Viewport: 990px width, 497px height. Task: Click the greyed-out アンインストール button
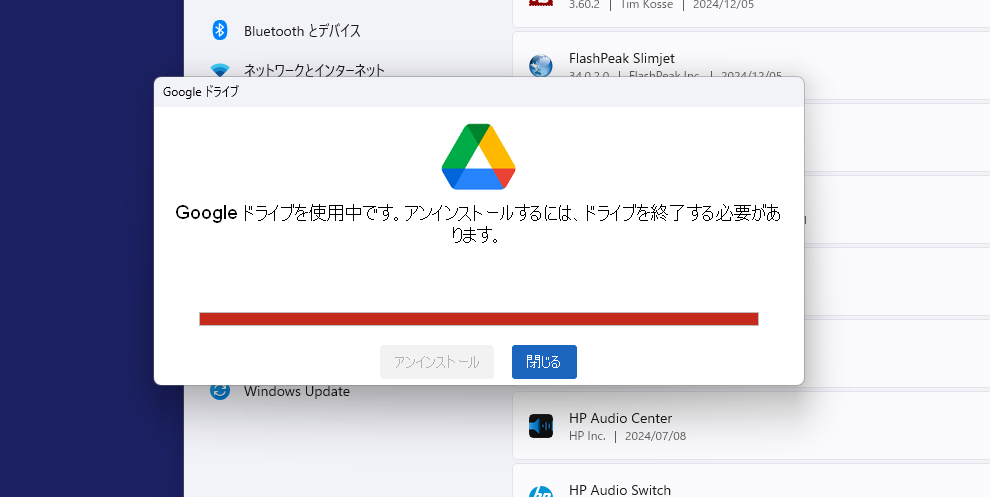[x=437, y=362]
